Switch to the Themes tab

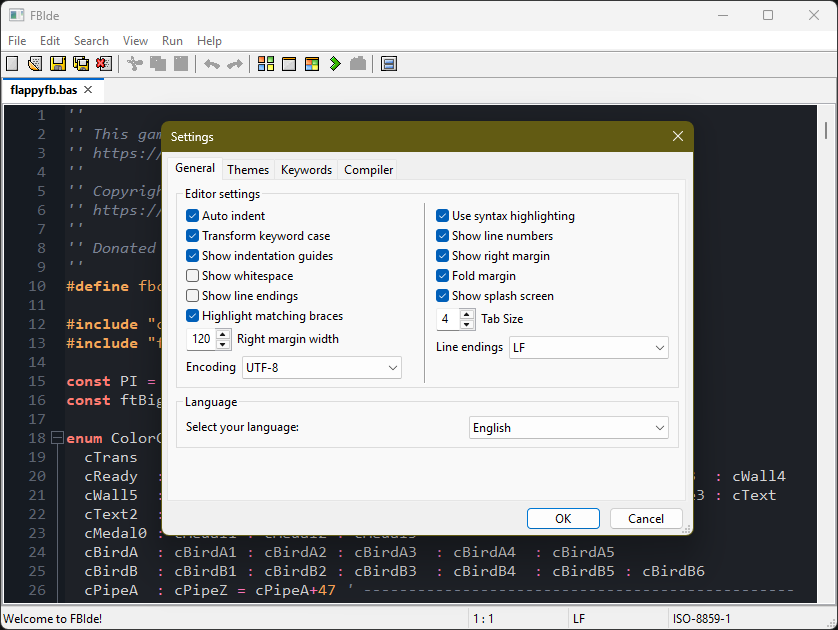(x=248, y=169)
